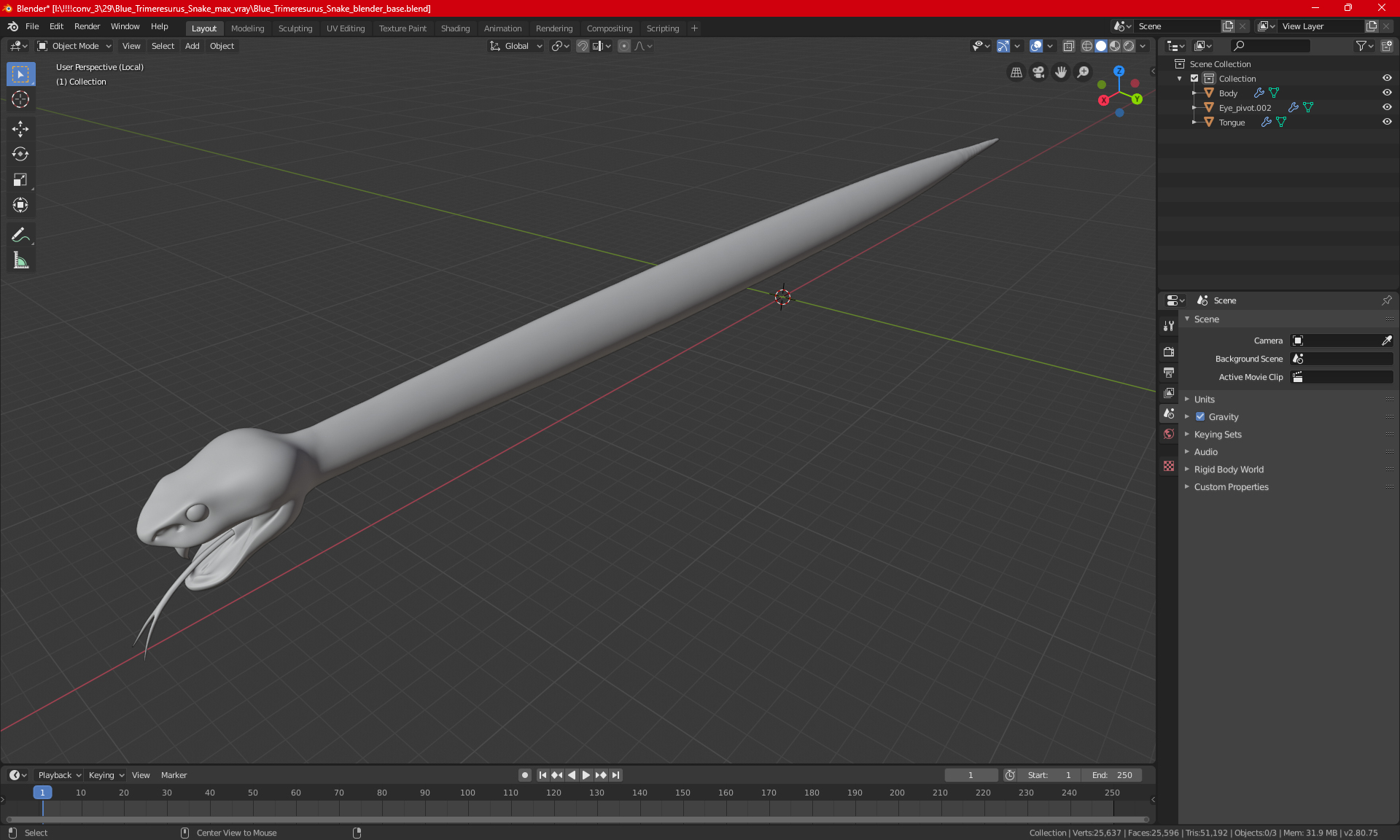
Task: Select the Annotate pencil tool
Action: pyautogui.click(x=20, y=235)
